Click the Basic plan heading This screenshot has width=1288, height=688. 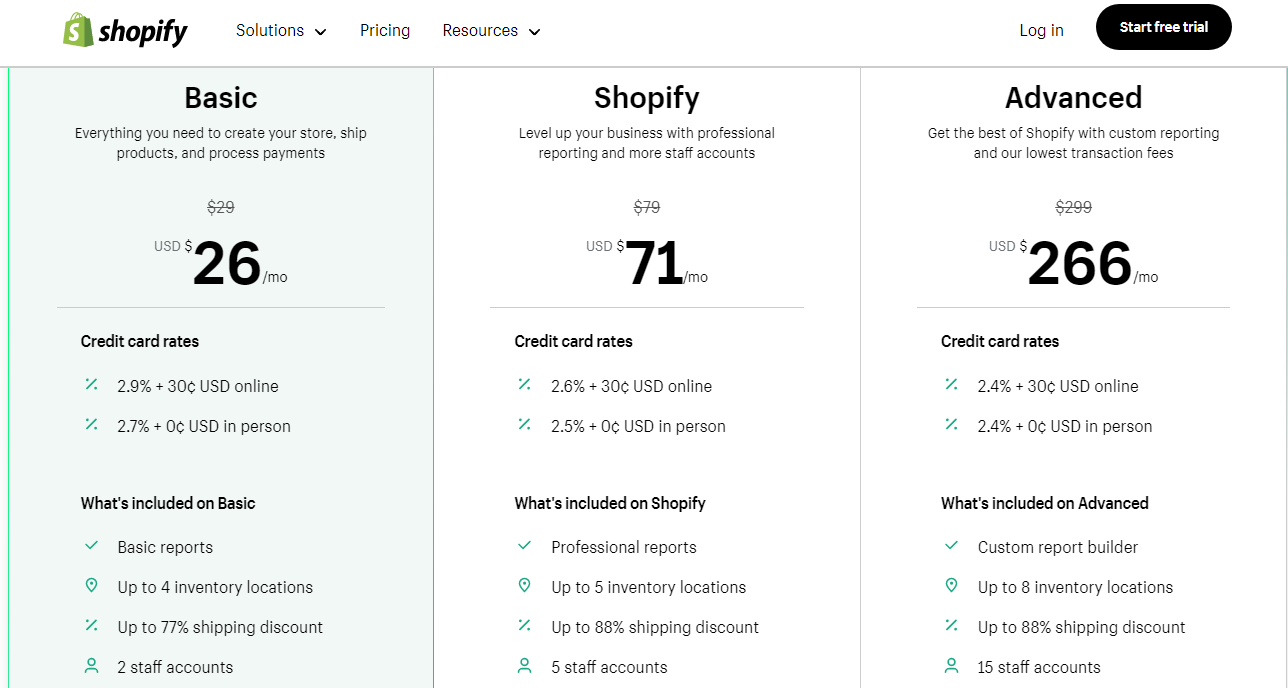[x=221, y=98]
